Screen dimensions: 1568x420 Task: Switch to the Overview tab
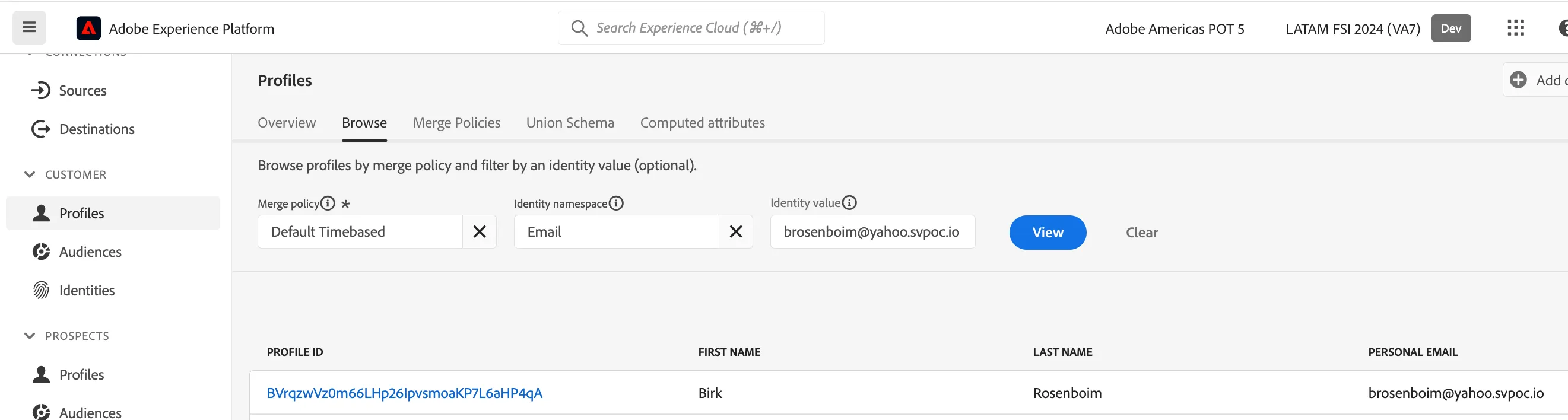(x=287, y=123)
